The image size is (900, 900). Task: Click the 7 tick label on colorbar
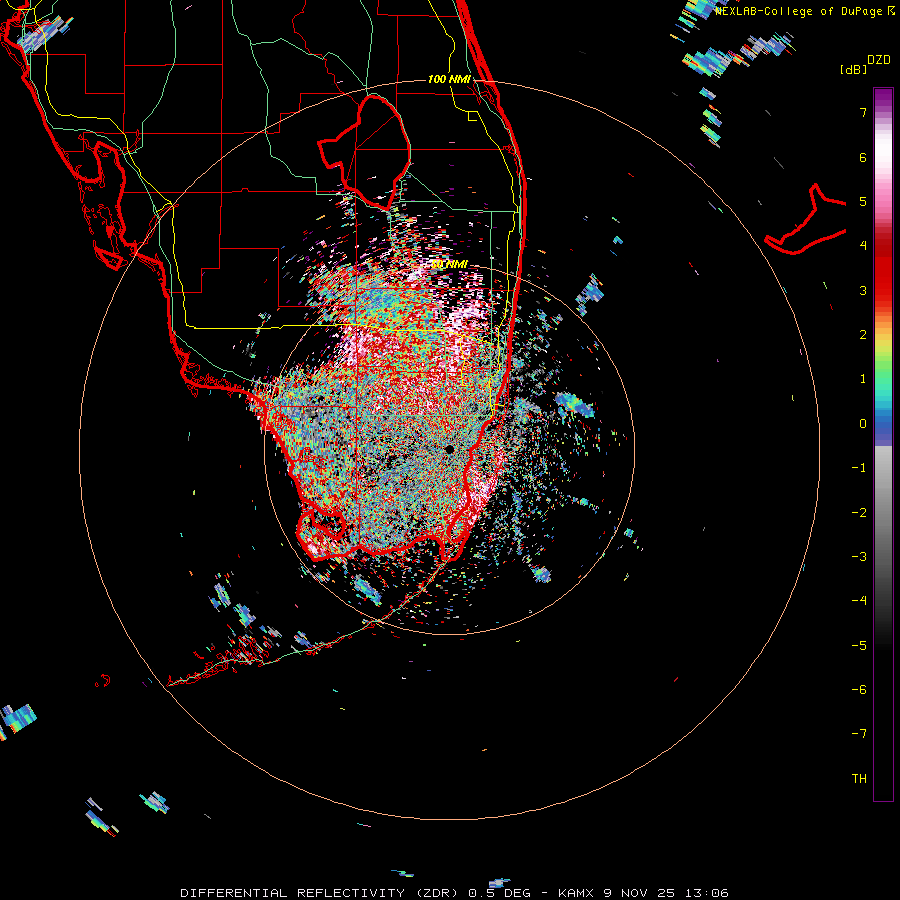[x=863, y=112]
